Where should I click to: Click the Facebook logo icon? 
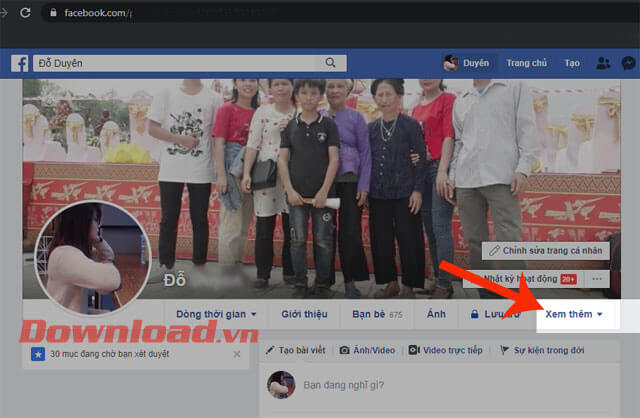tap(20, 63)
